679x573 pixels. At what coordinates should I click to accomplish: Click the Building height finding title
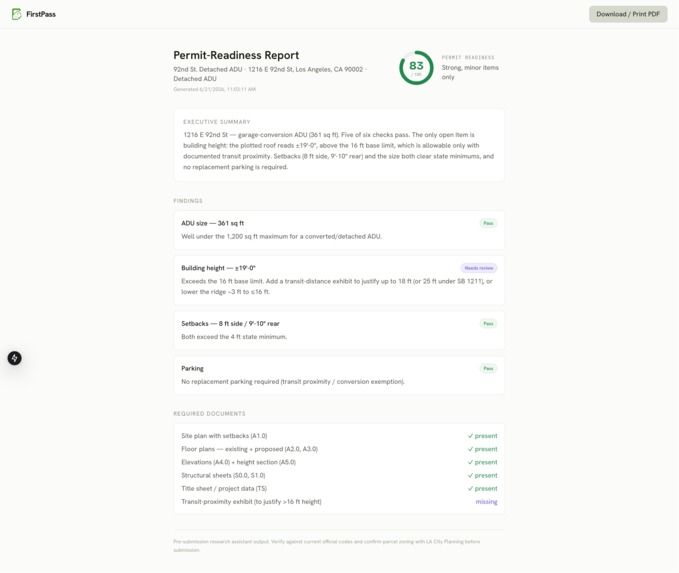pyautogui.click(x=218, y=268)
